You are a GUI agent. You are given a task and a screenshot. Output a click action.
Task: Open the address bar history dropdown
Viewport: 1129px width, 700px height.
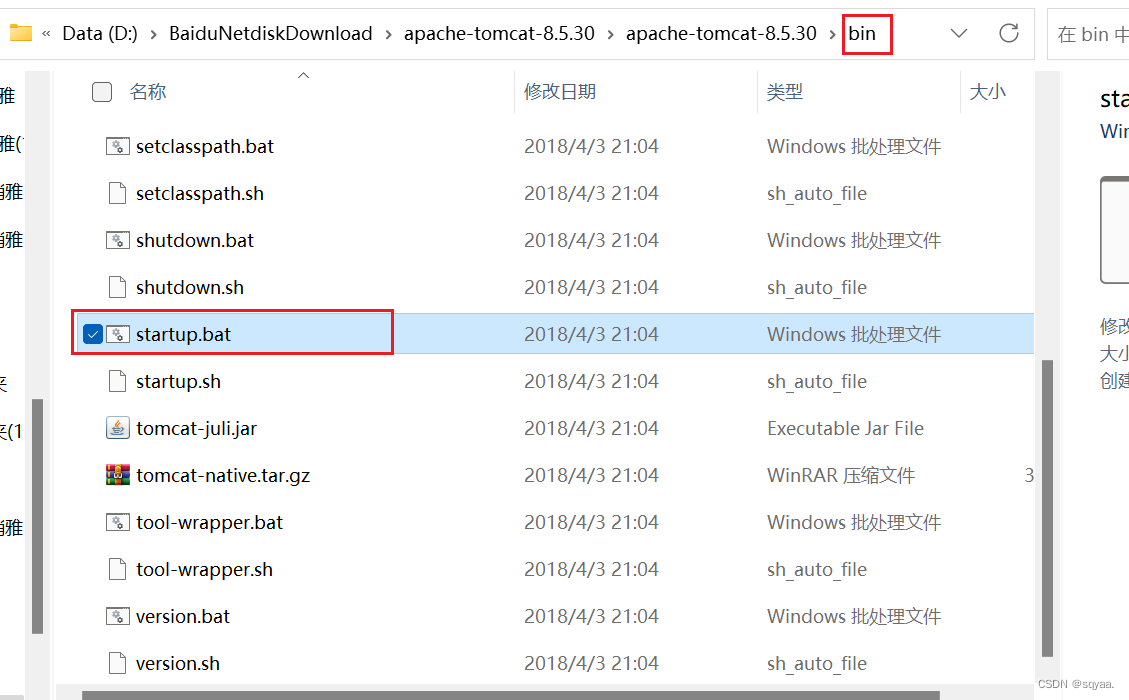pyautogui.click(x=958, y=33)
